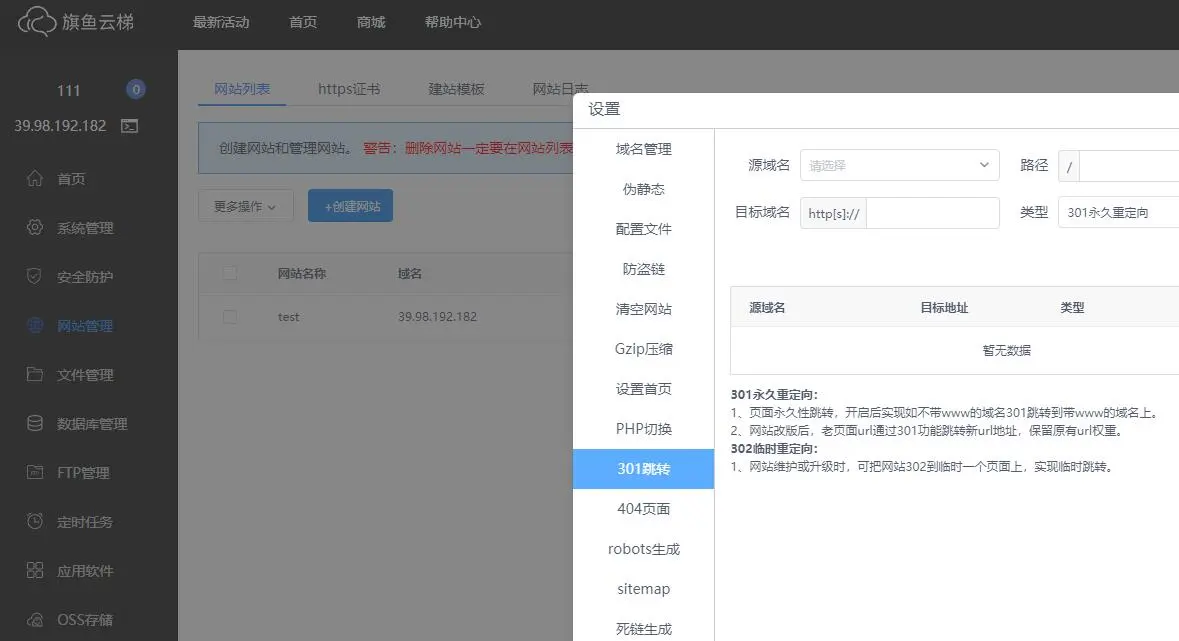Click the 旗鱼云梯 cloud logo
Image resolution: width=1179 pixels, height=641 pixels.
(37, 22)
